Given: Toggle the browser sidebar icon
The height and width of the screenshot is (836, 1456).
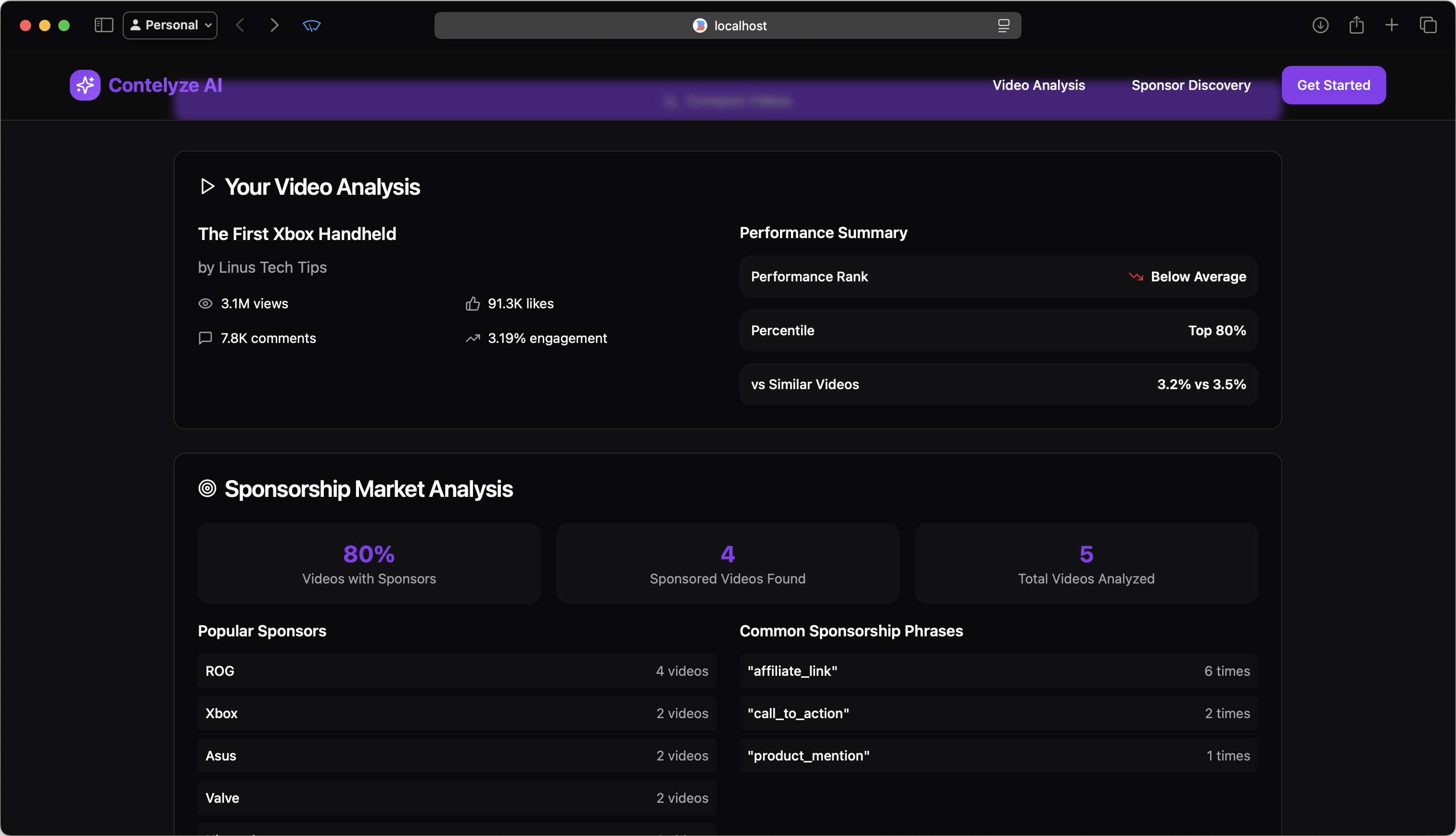Looking at the screenshot, I should point(103,25).
